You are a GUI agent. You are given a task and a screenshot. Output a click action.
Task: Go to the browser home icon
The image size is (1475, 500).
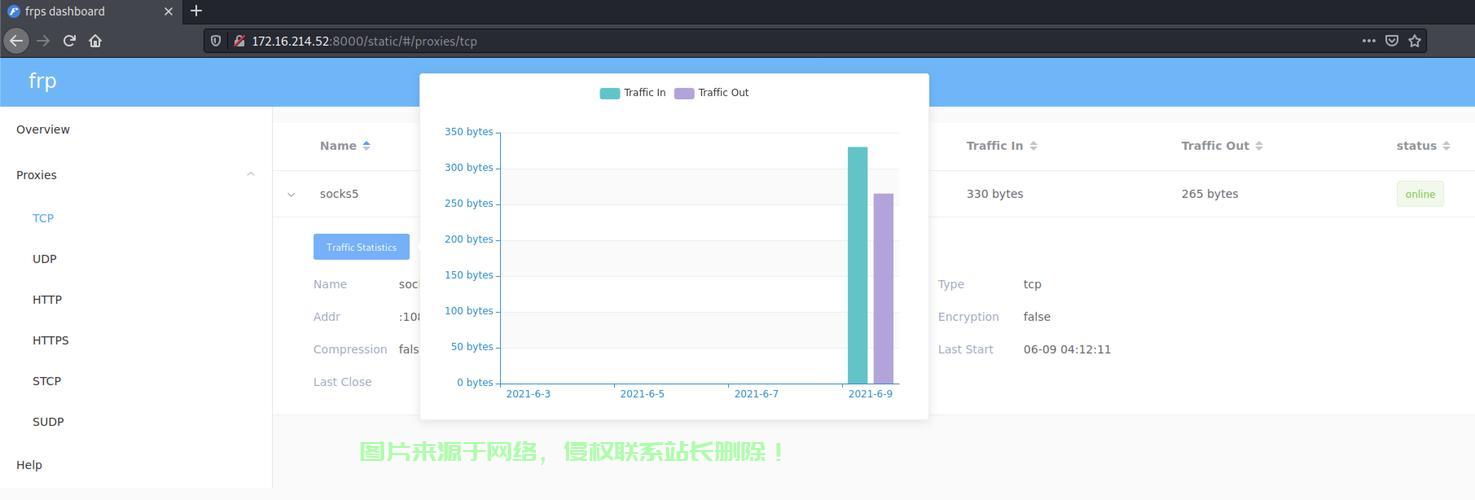point(95,41)
